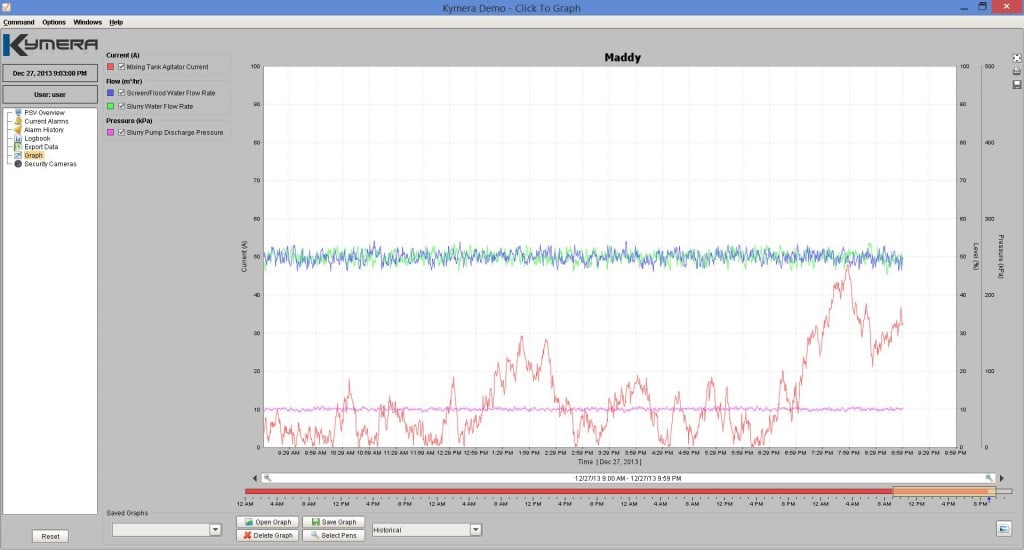Screen dimensions: 1024x550
Task: Click pink swatch for Slurry Pump Discharge Pressure
Action: 110,132
